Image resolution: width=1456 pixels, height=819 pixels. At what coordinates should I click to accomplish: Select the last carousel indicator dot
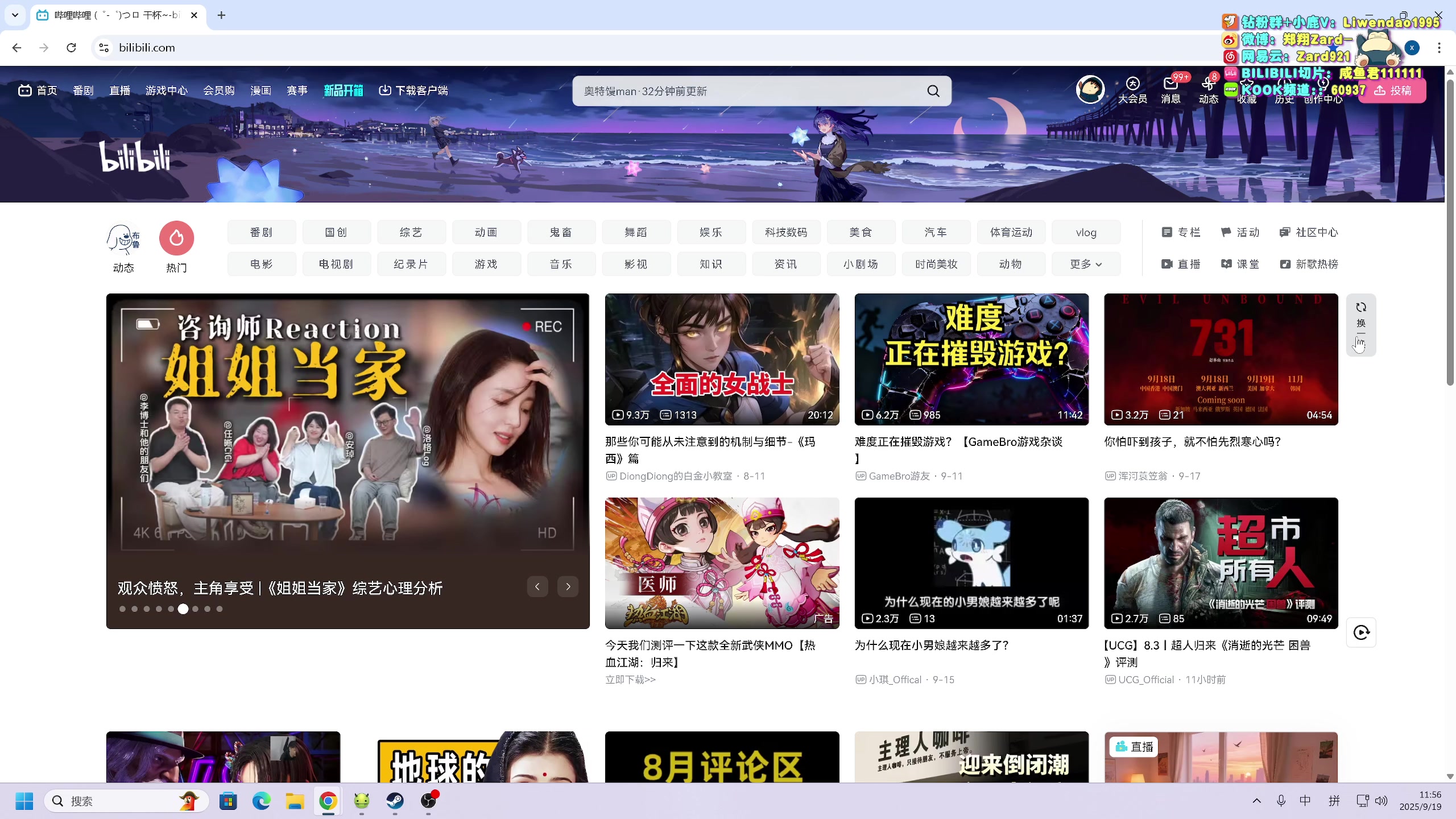pyautogui.click(x=220, y=609)
